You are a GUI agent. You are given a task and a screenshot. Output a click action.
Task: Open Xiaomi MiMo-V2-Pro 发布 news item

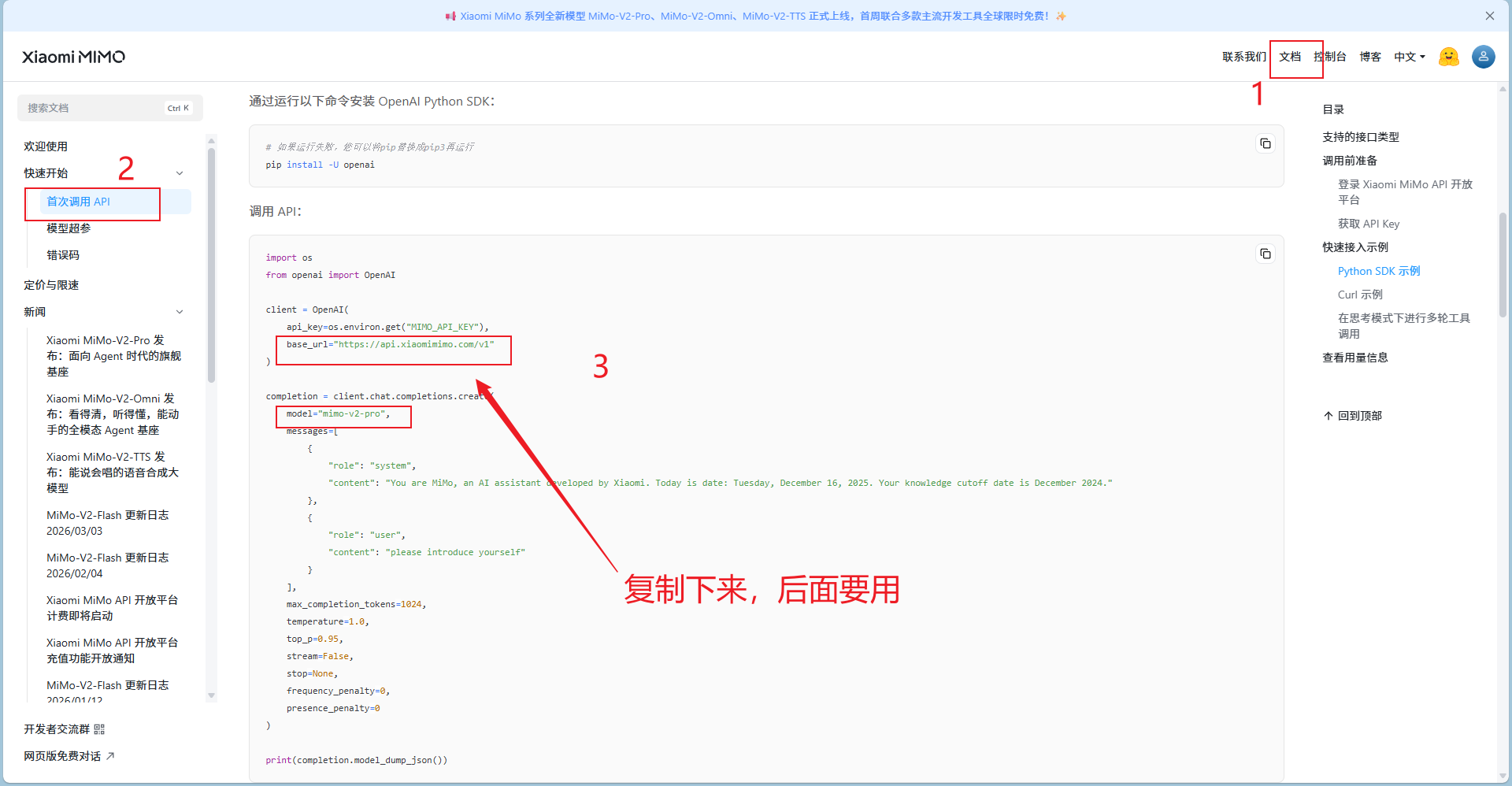(113, 356)
